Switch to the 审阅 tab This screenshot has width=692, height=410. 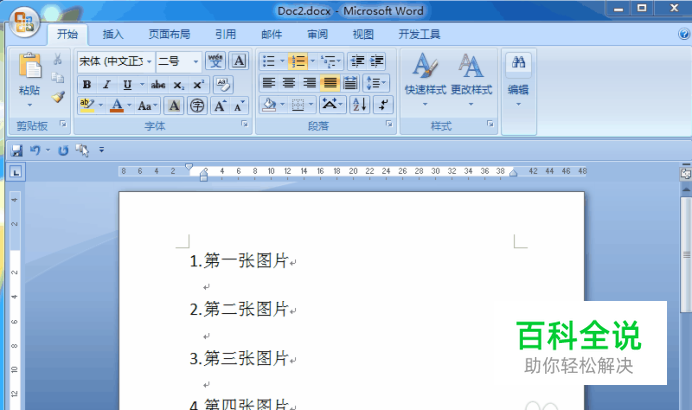(x=317, y=34)
